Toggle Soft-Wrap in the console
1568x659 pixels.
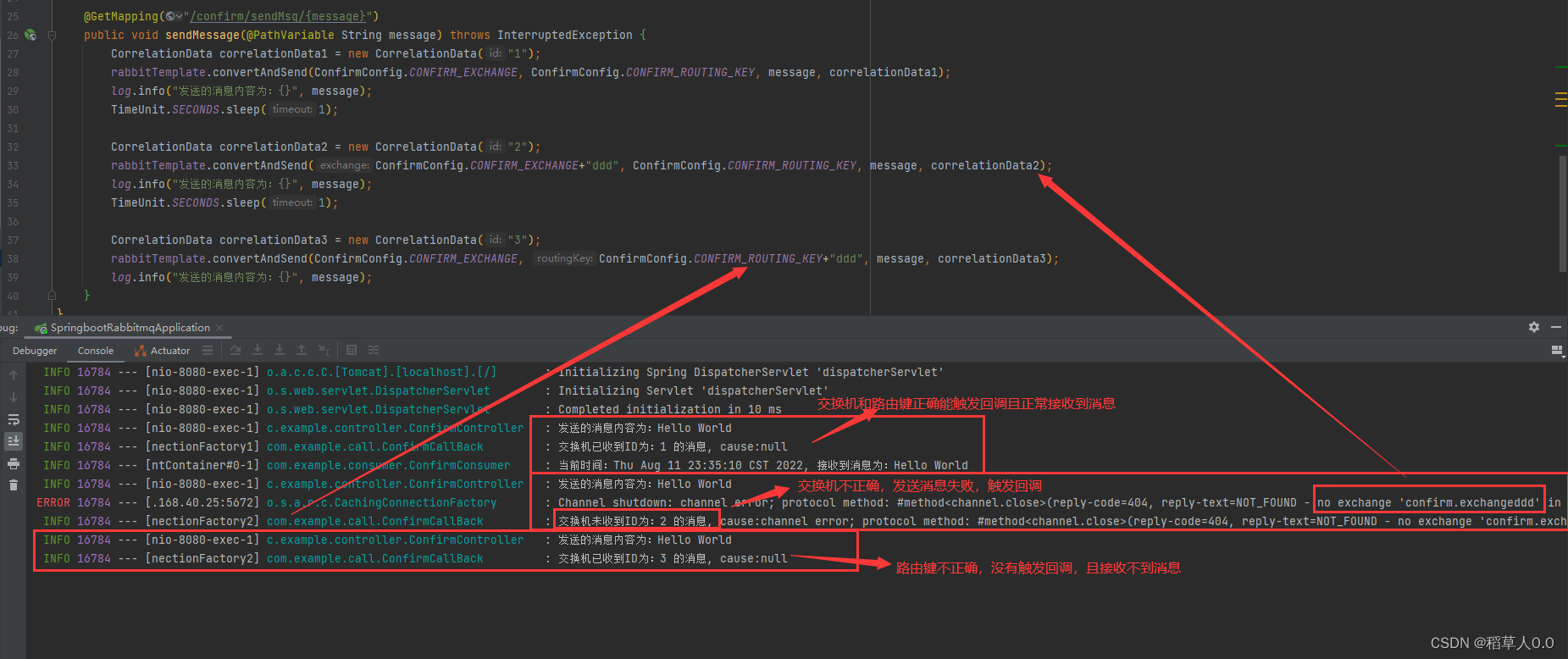point(14,419)
